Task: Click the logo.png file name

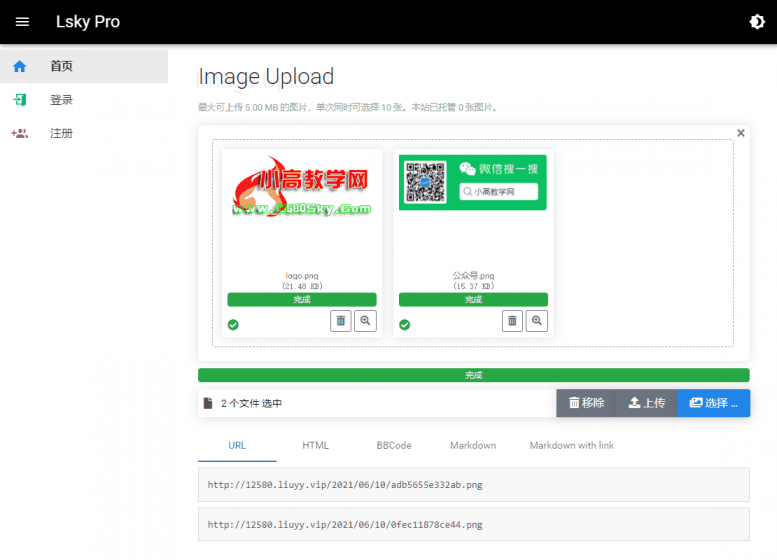Action: 302,276
